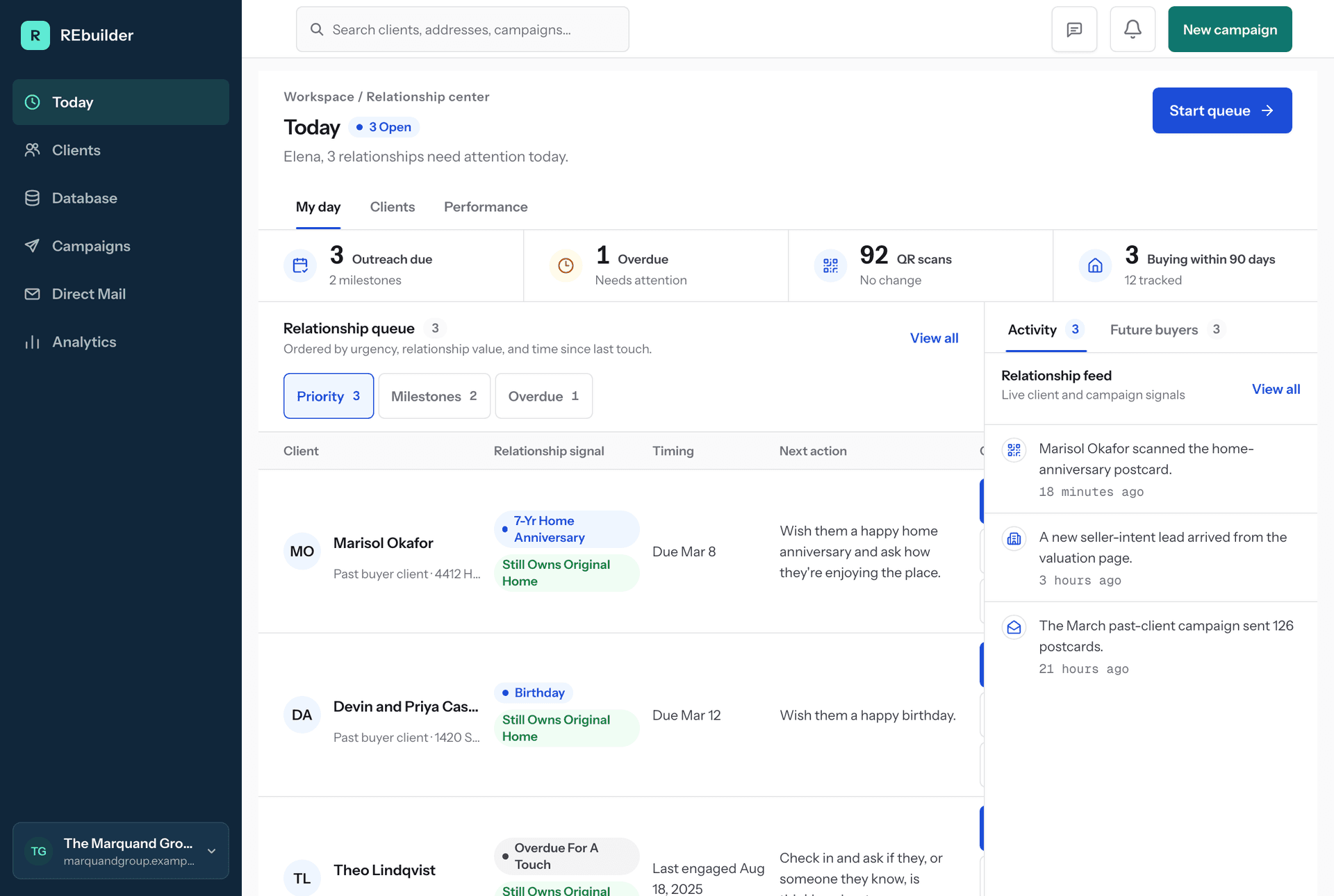Screen dimensions: 1334x896
Task: Open the Future buyers tab
Action: click(1167, 329)
